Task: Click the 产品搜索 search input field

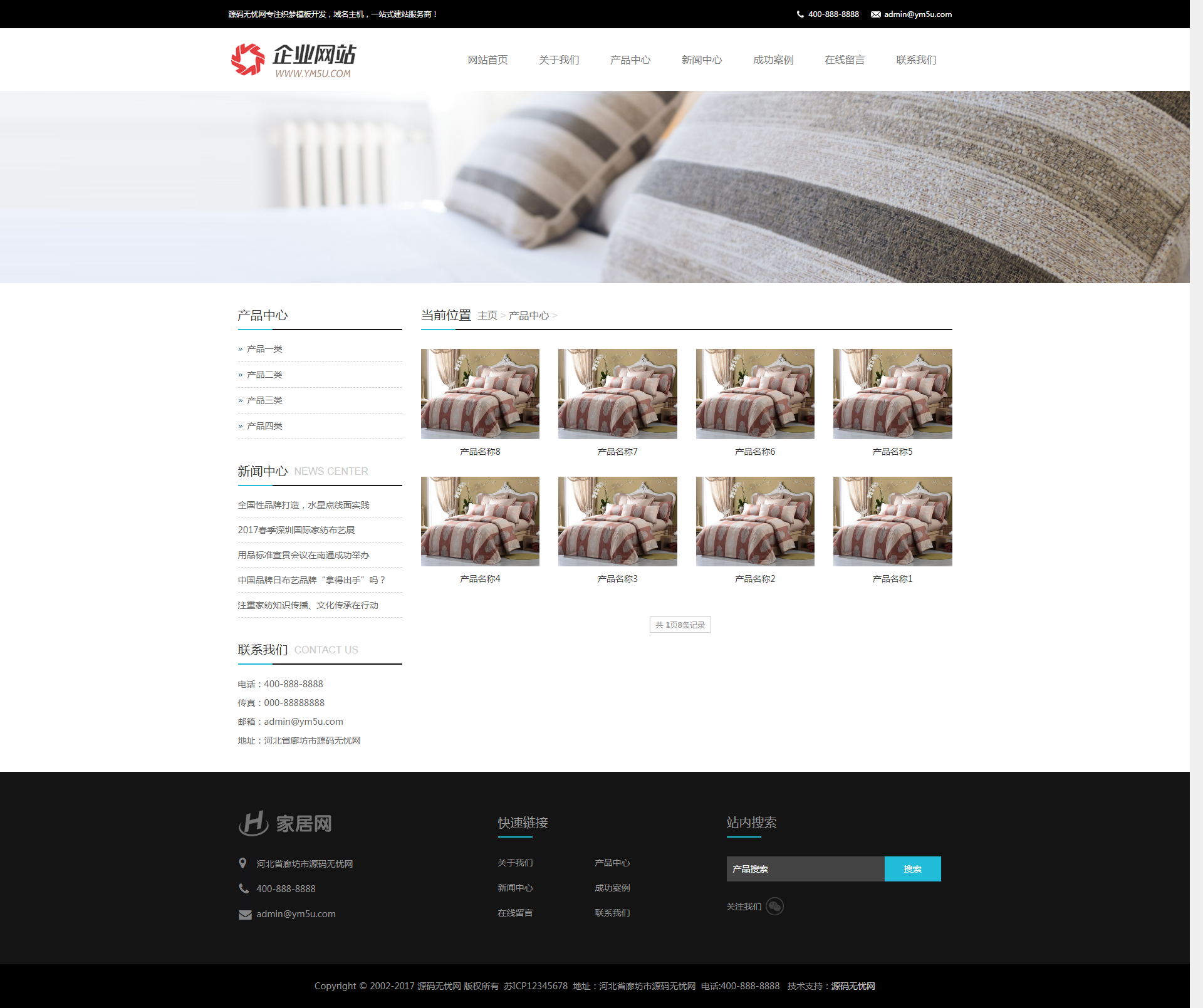Action: tap(805, 869)
